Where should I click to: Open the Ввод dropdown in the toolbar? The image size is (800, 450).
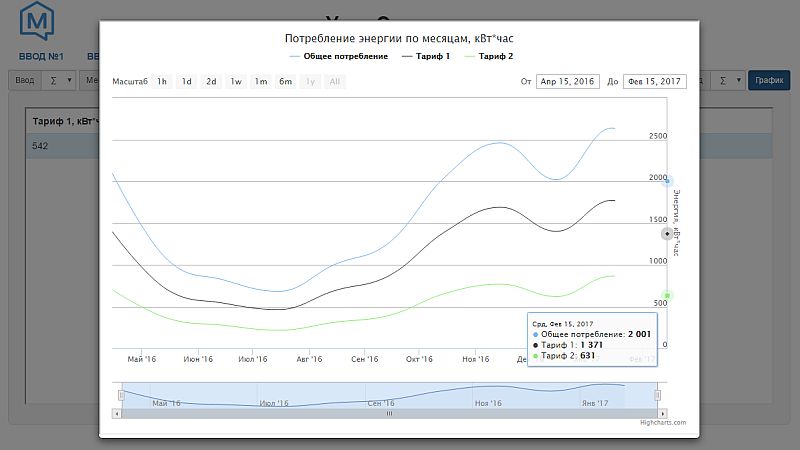click(x=28, y=80)
